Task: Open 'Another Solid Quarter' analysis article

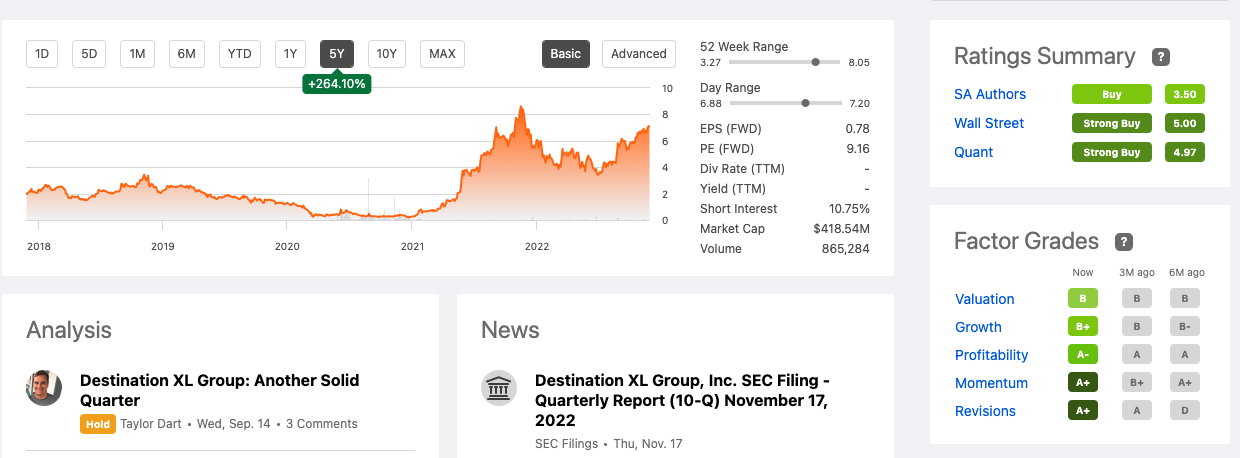Action: point(219,390)
